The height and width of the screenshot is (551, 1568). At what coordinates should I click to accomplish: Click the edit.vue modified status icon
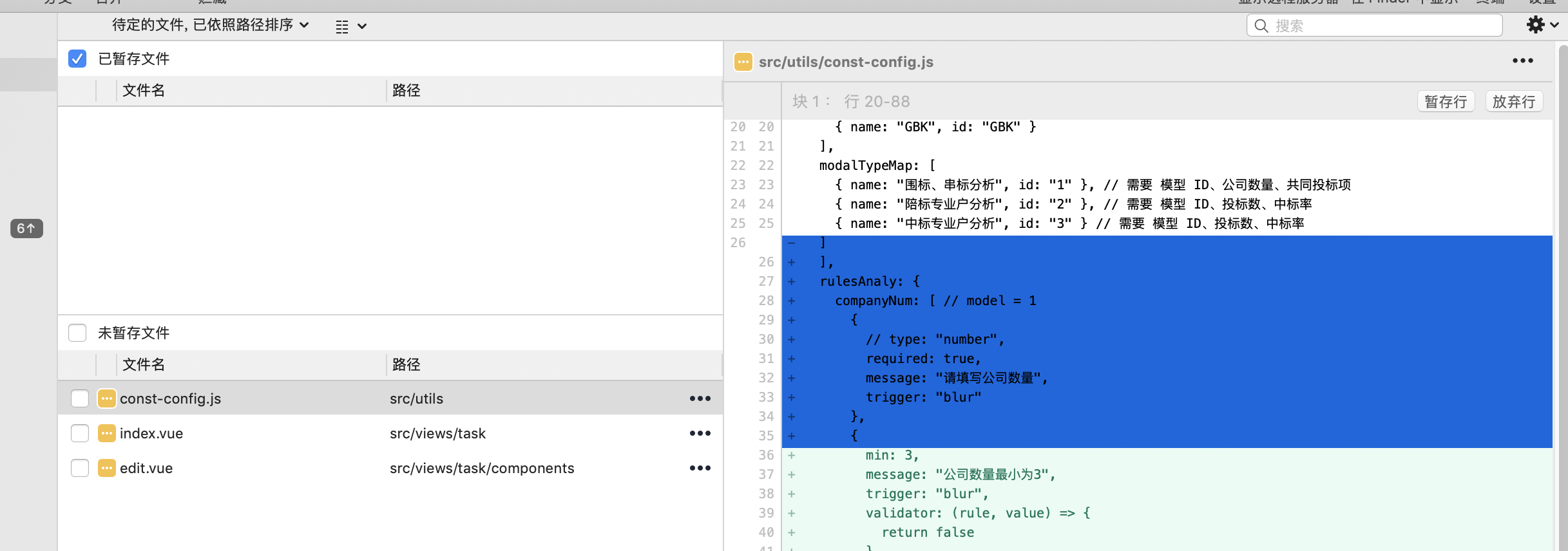[107, 468]
